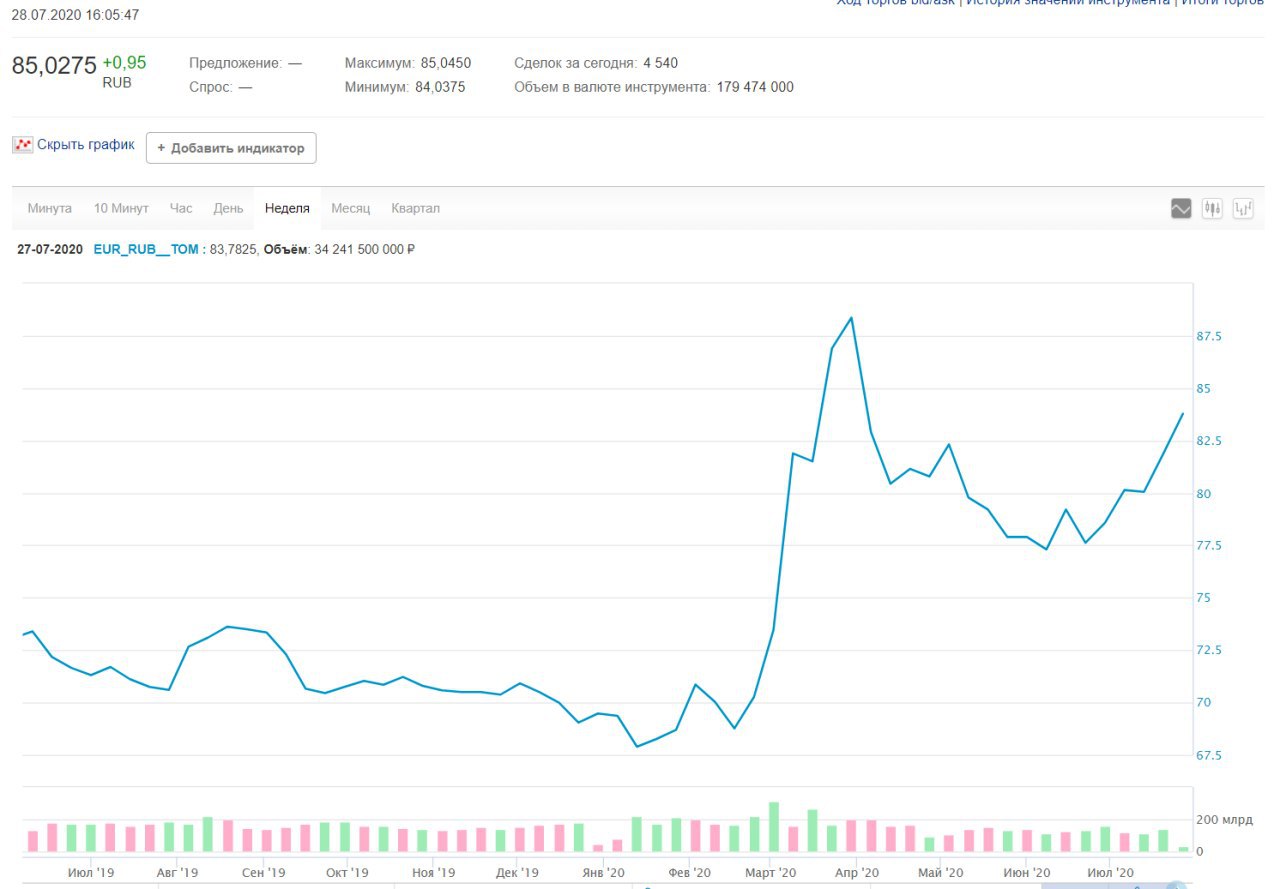Click the EUR_RUB__TOM series label

[x=146, y=250]
